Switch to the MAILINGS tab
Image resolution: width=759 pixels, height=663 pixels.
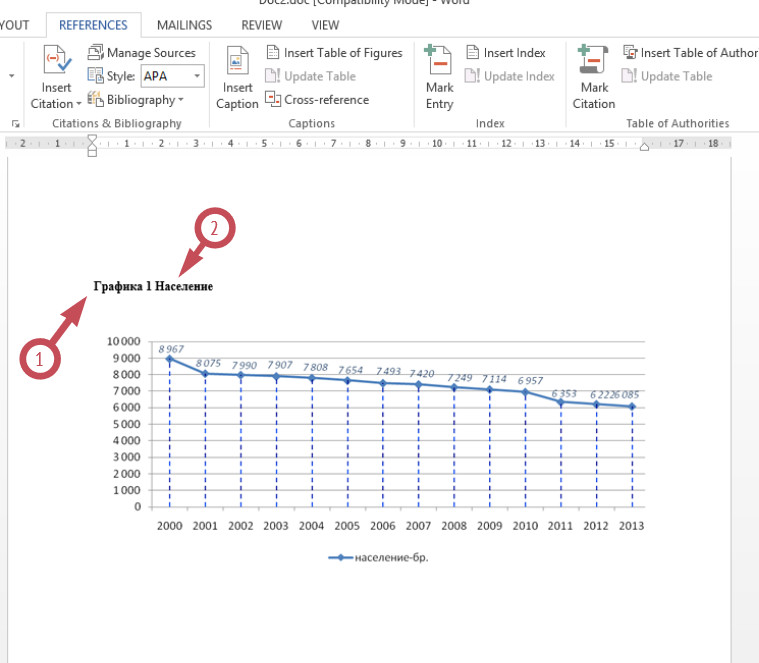(x=184, y=25)
